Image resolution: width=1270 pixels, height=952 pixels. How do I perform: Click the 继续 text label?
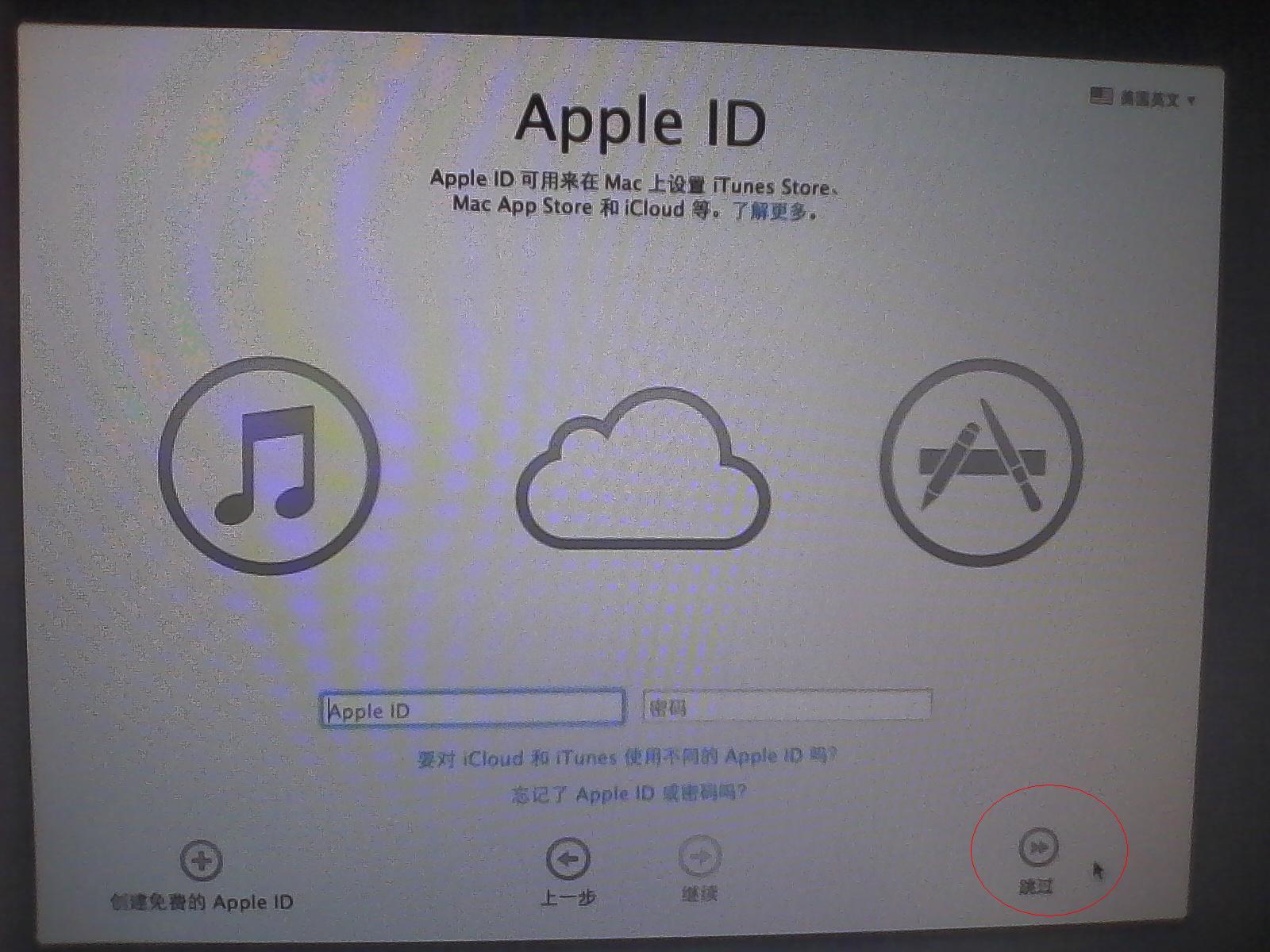coord(700,894)
